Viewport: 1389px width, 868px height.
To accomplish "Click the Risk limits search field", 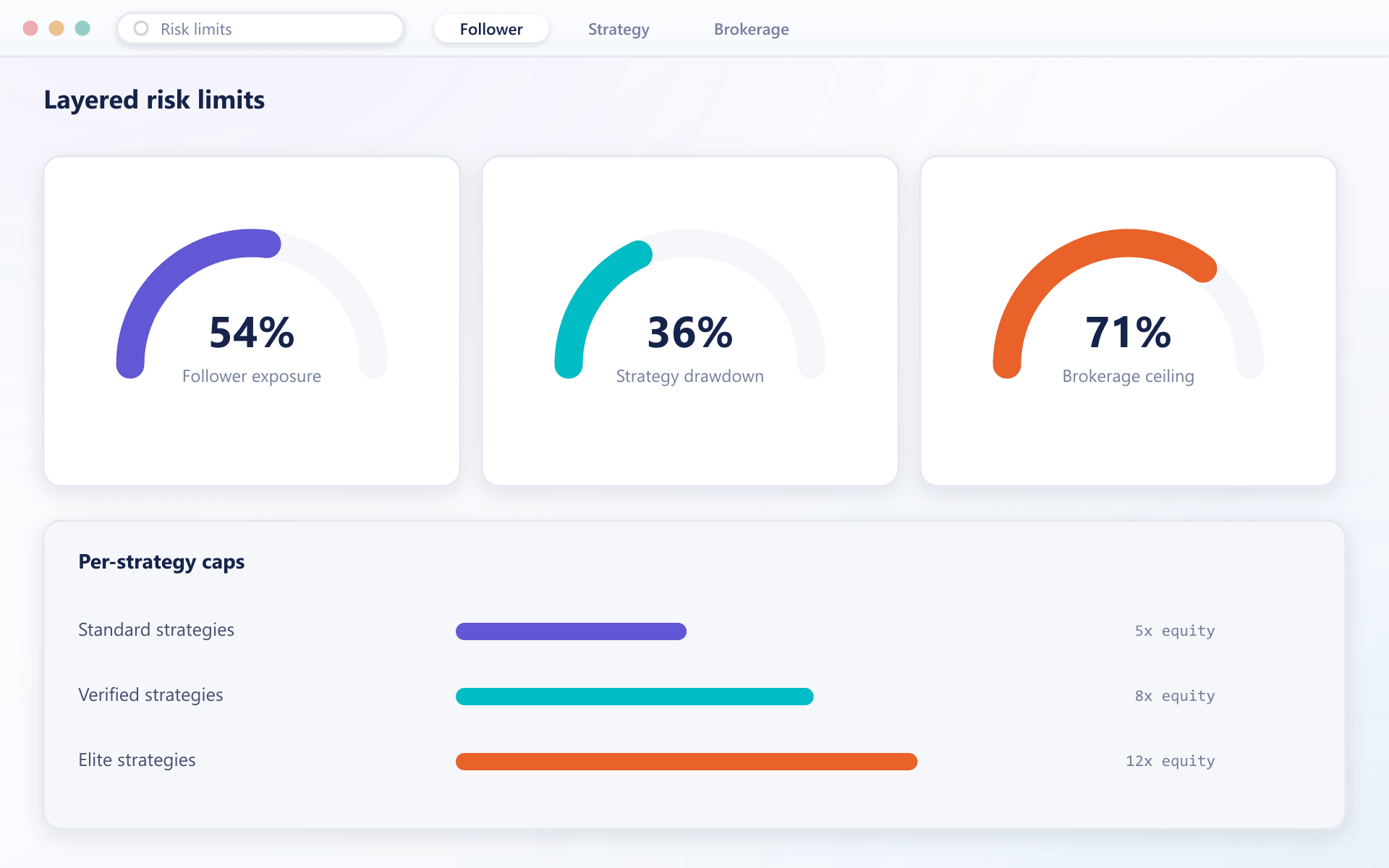I will 260,29.
